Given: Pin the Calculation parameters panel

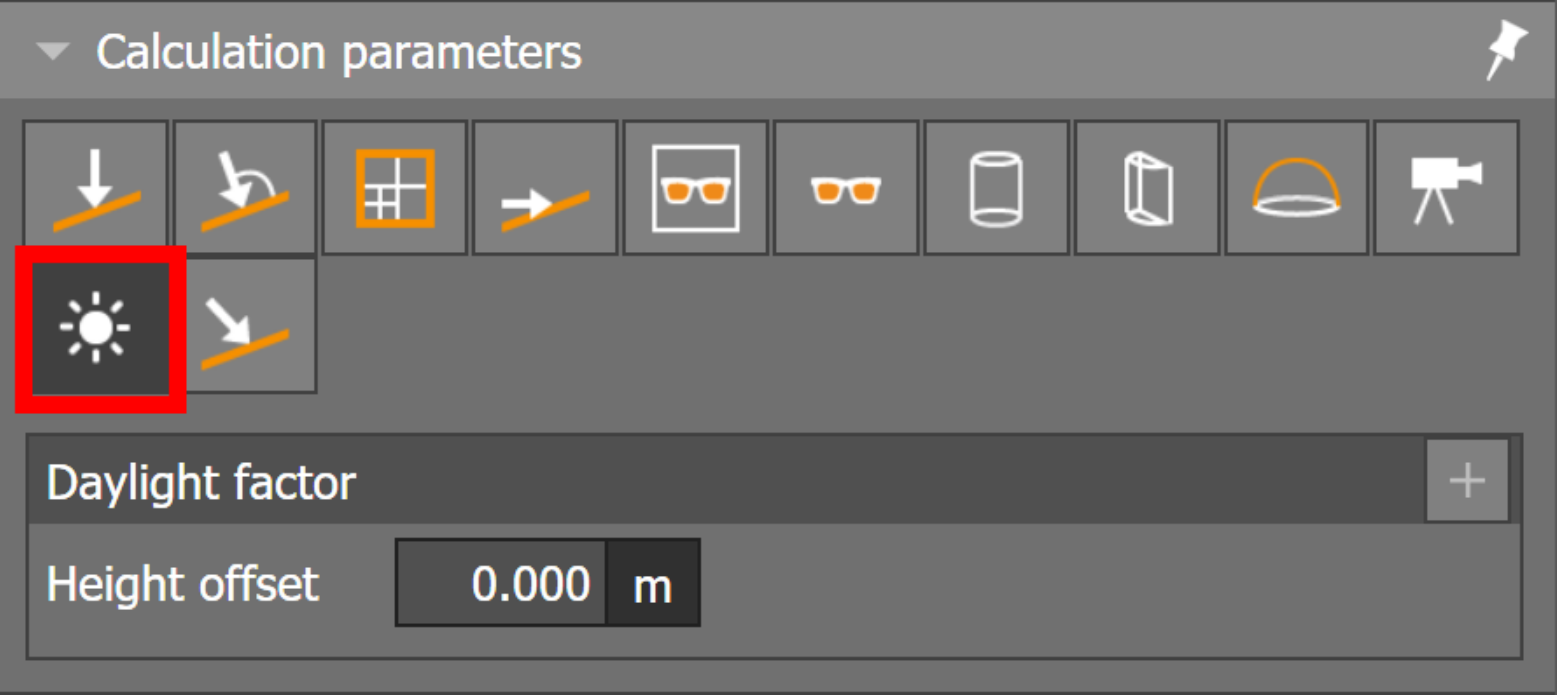Looking at the screenshot, I should coord(1506,52).
